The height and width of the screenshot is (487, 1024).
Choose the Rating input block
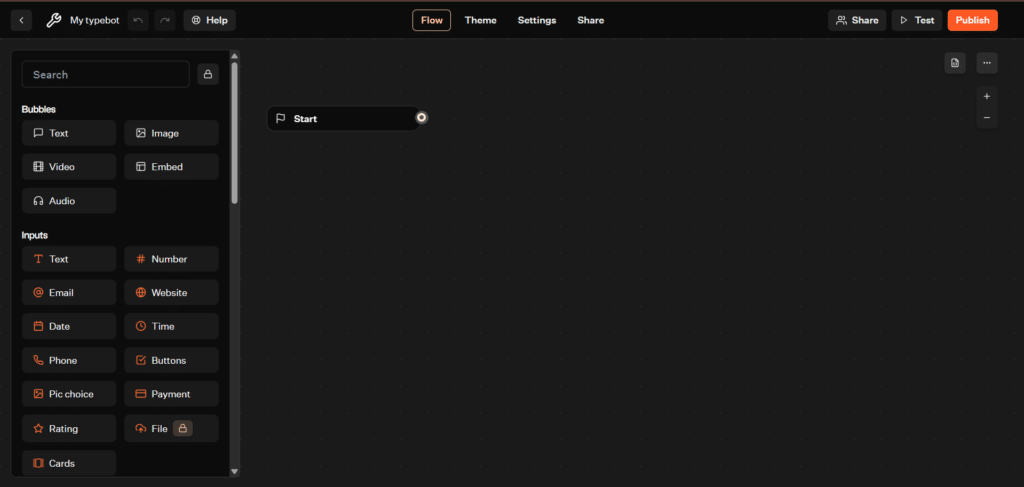[x=69, y=429]
